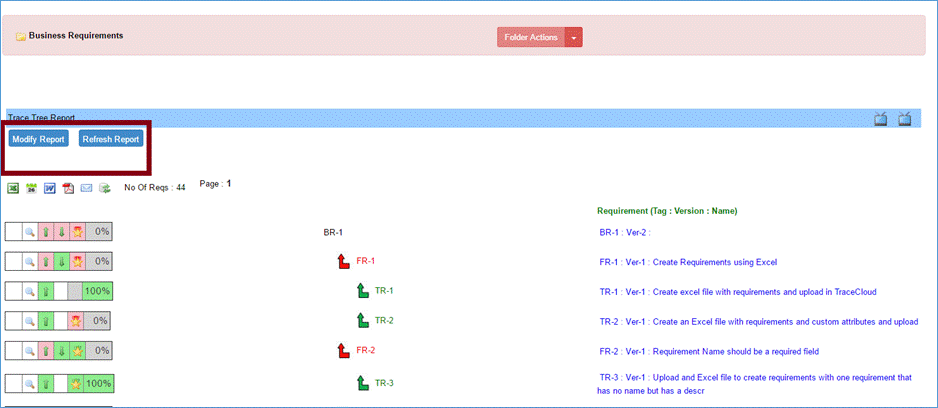The width and height of the screenshot is (938, 408).
Task: Click the 100% progress cell in TR-1 row
Action: (x=97, y=292)
